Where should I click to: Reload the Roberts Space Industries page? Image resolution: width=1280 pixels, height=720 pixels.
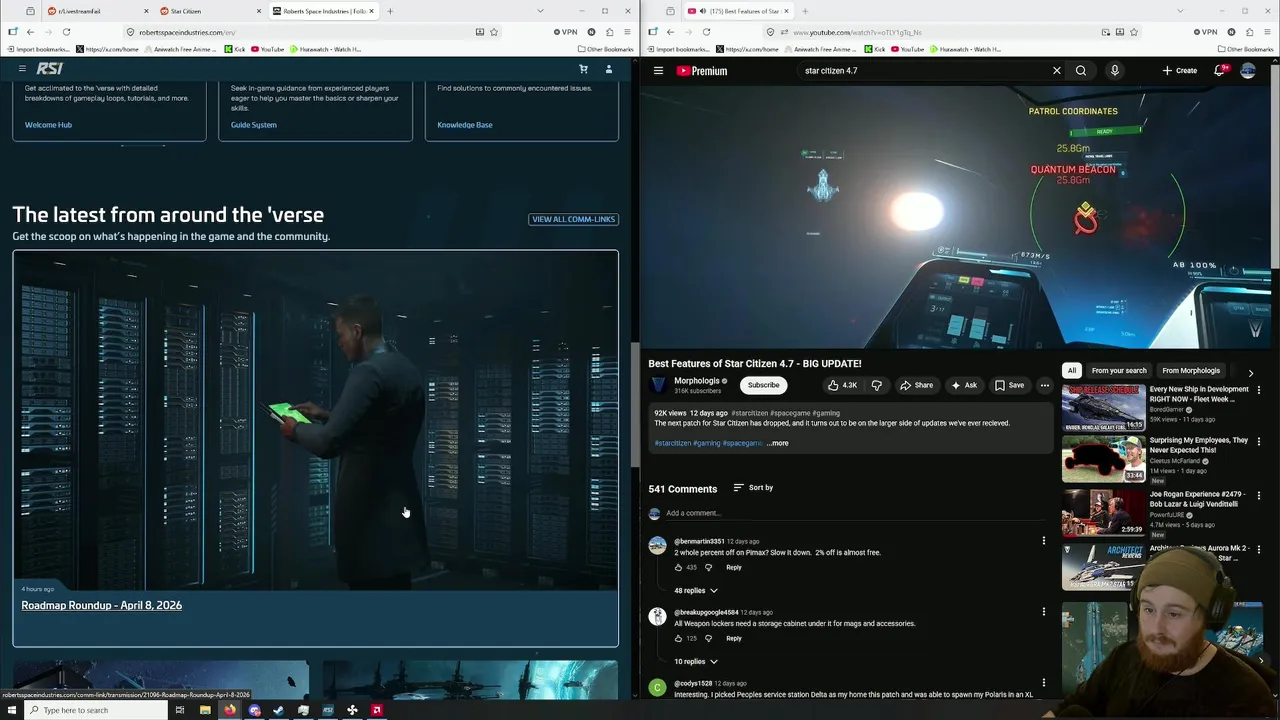click(x=66, y=32)
